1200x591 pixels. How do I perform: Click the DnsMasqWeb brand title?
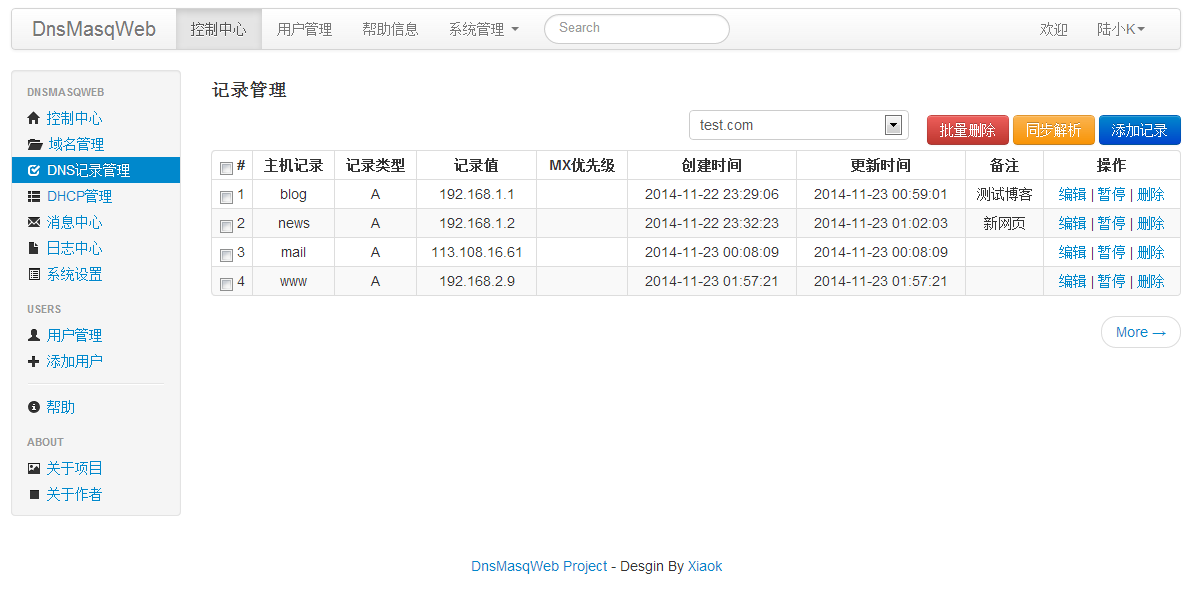pyautogui.click(x=94, y=29)
